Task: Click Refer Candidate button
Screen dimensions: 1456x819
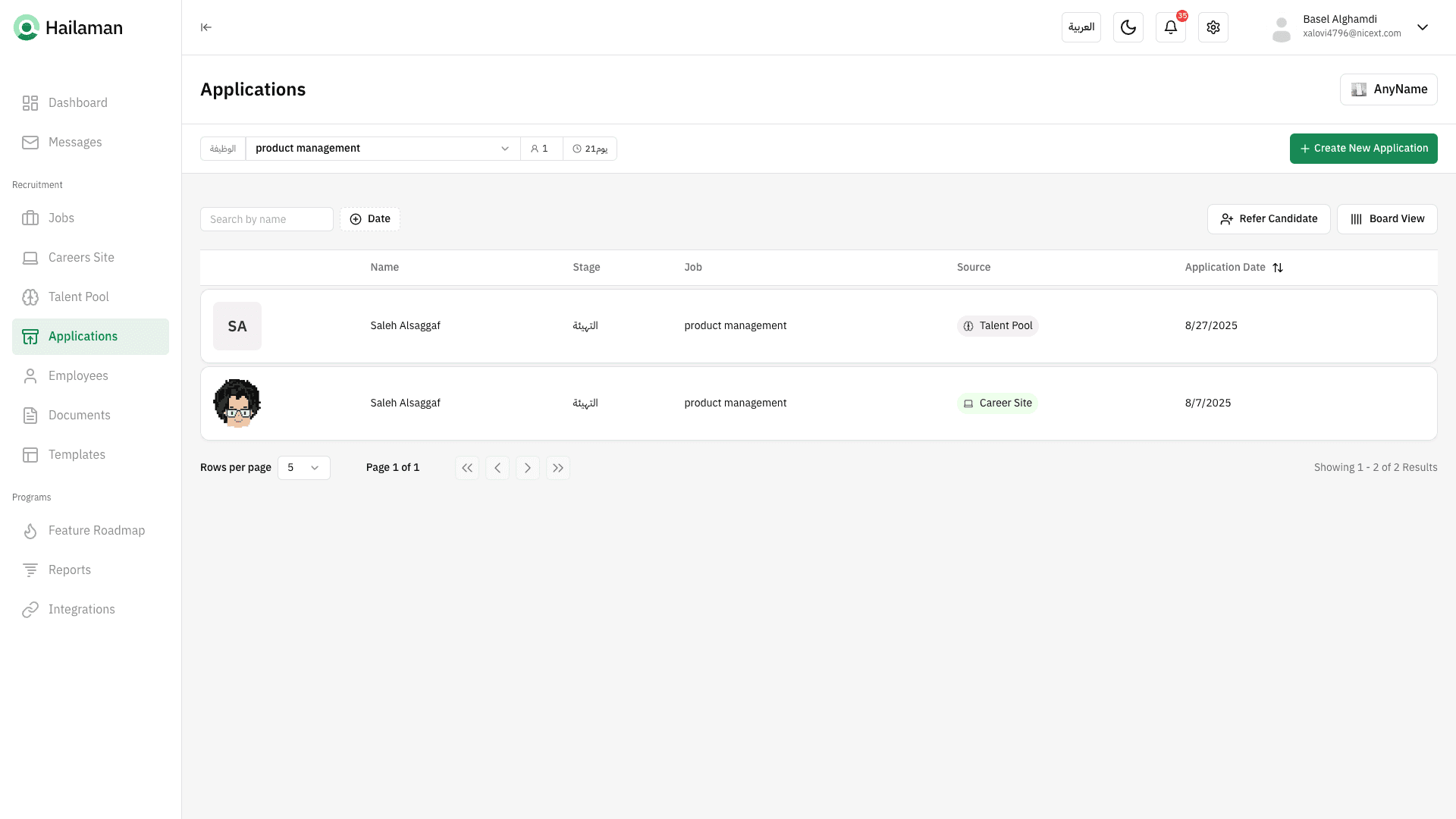Action: pyautogui.click(x=1268, y=219)
